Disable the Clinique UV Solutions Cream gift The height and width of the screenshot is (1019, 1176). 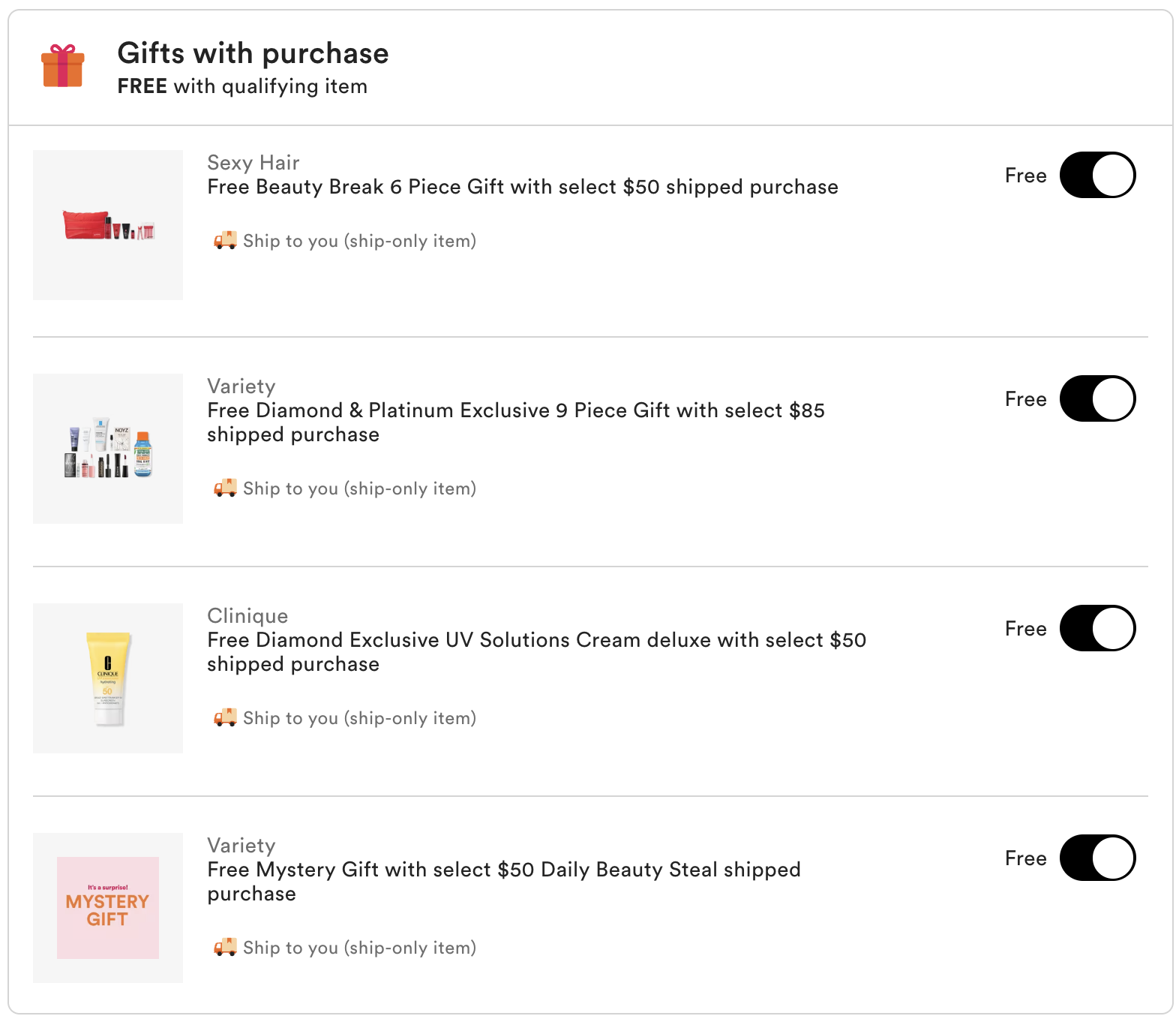click(1097, 628)
